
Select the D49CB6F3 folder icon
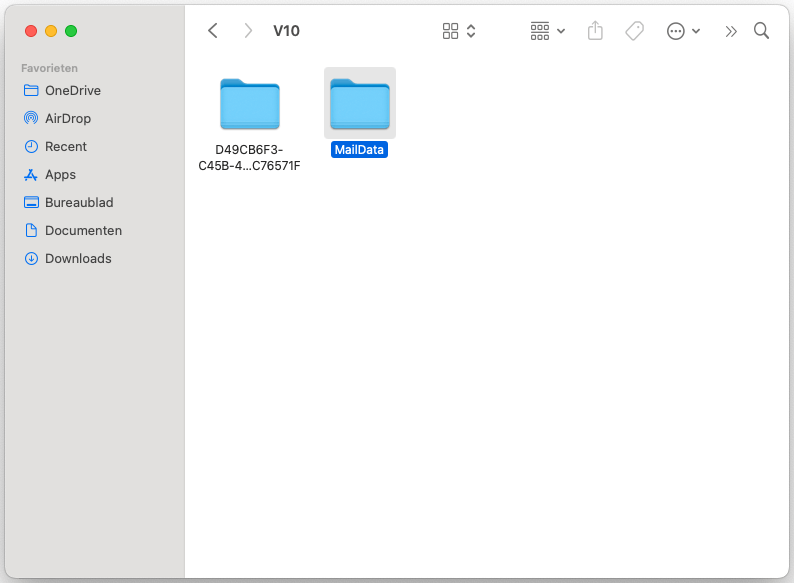250,102
